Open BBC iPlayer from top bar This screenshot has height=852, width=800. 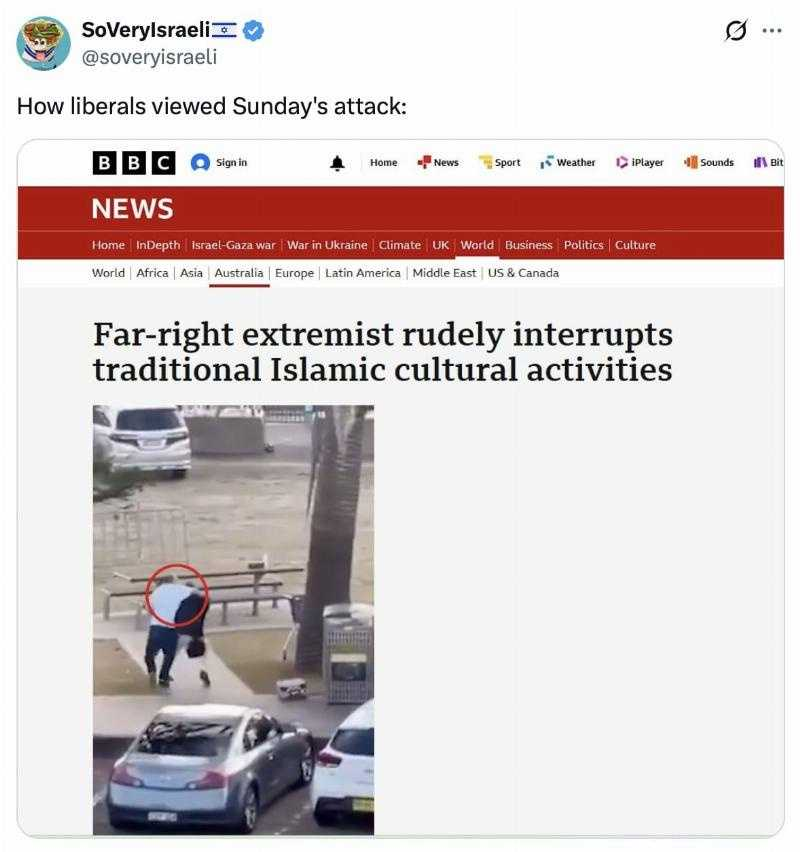(640, 162)
